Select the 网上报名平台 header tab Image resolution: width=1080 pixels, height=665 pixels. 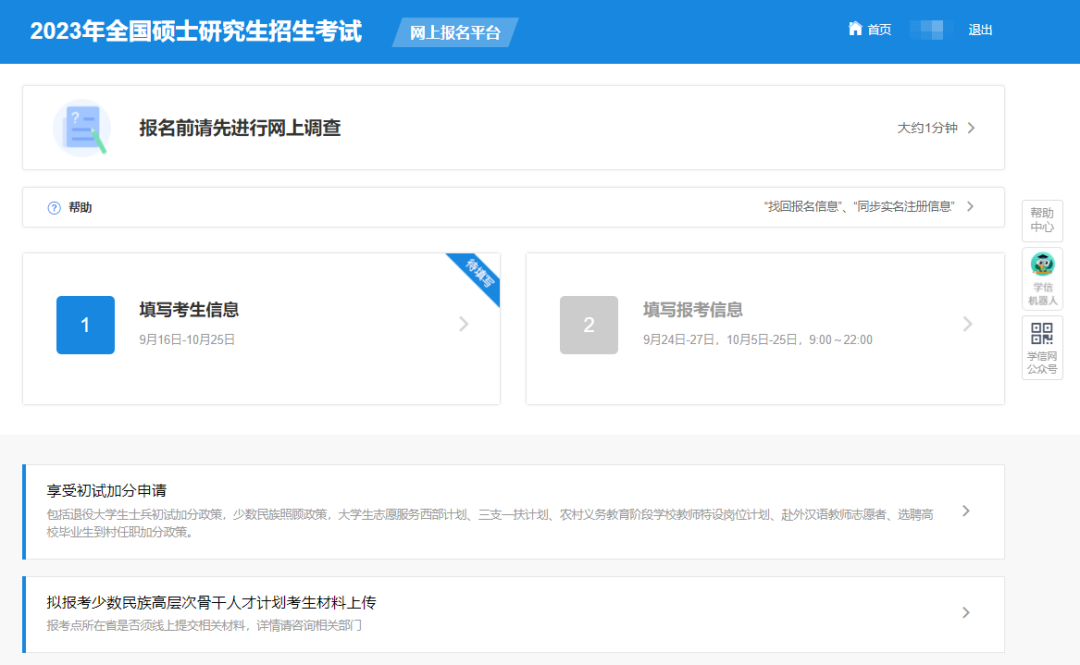(x=455, y=32)
